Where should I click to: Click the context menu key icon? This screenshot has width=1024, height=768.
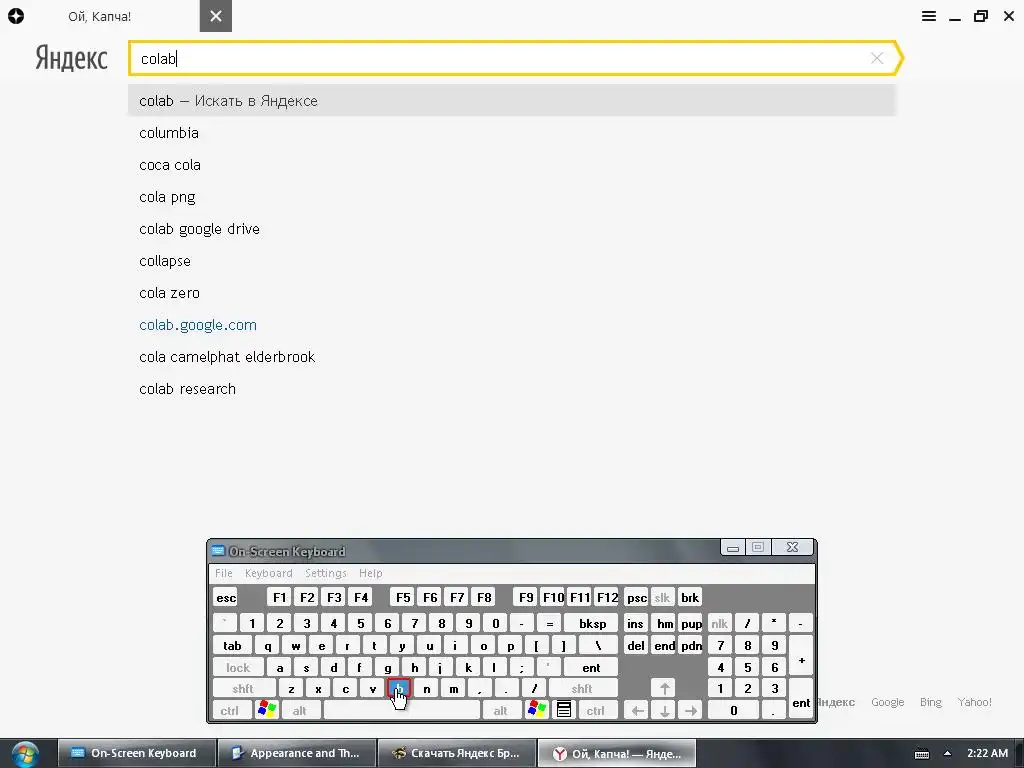pyautogui.click(x=564, y=709)
